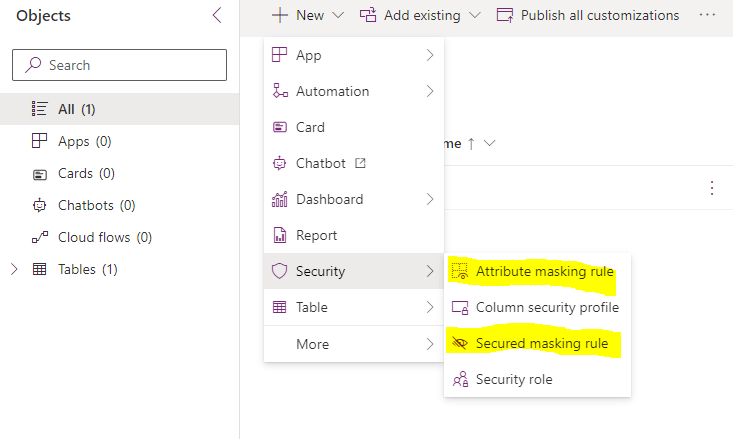Open the toolbar overflow ellipsis menu
This screenshot has height=439, width=733.
point(707,15)
